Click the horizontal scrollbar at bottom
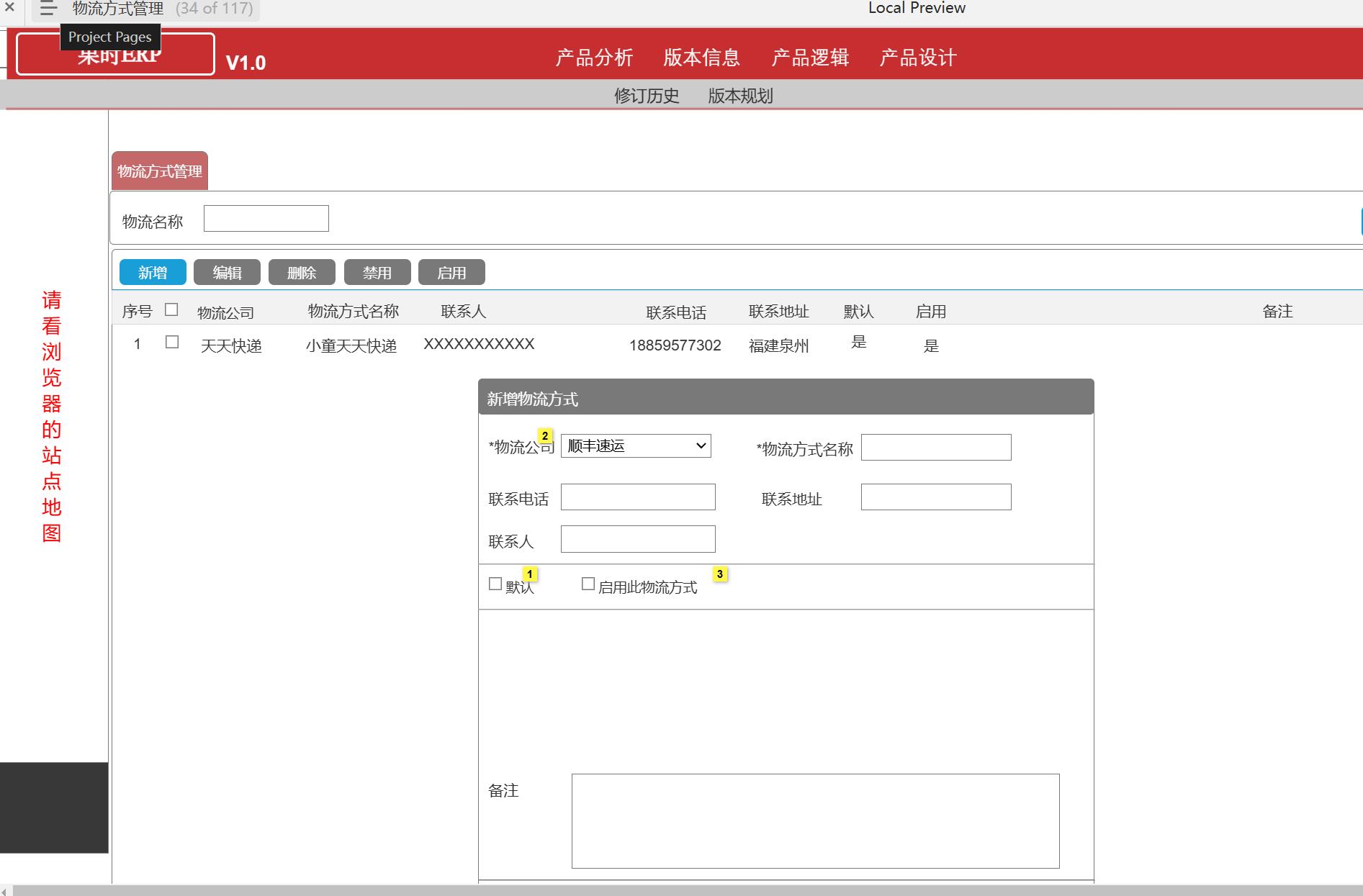 pos(688,891)
